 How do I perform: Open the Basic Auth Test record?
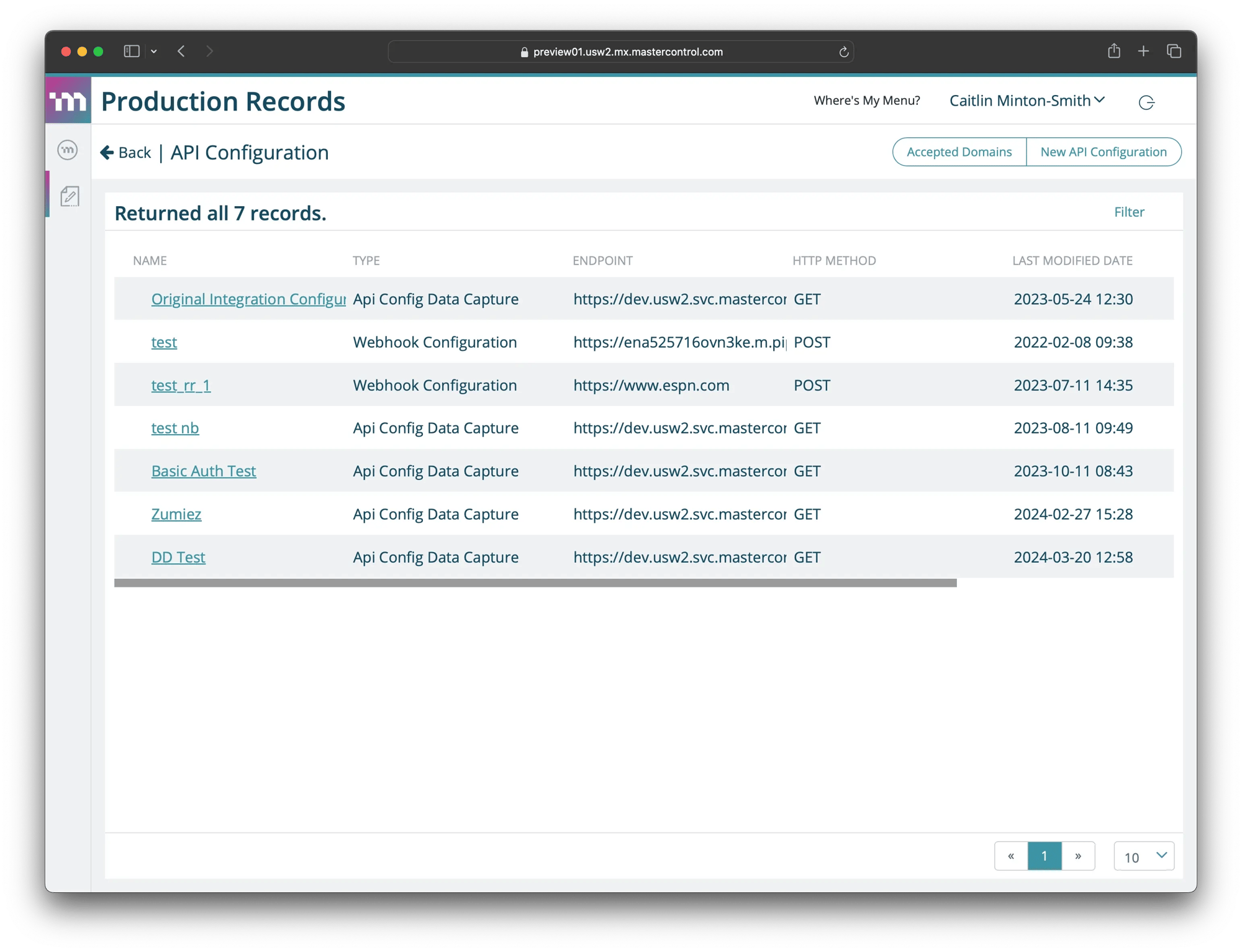pyautogui.click(x=204, y=471)
